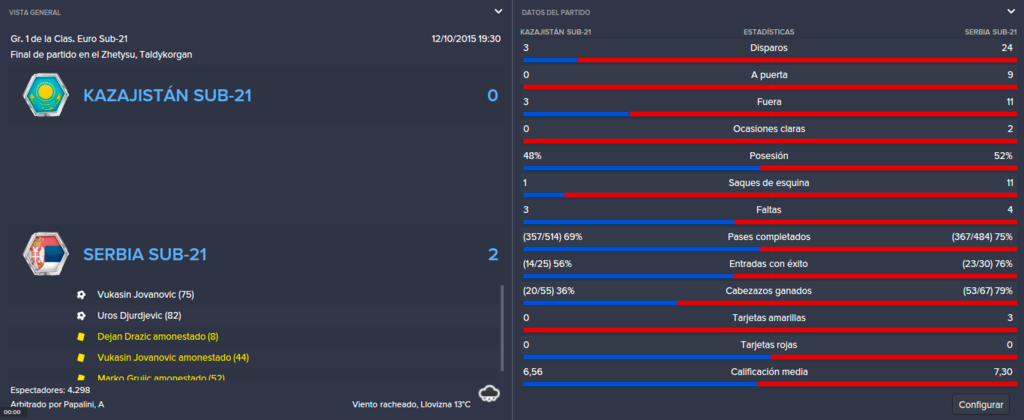1024x420 pixels.
Task: Open the Datos del Partido dropdown arrow
Action: (x=1010, y=11)
